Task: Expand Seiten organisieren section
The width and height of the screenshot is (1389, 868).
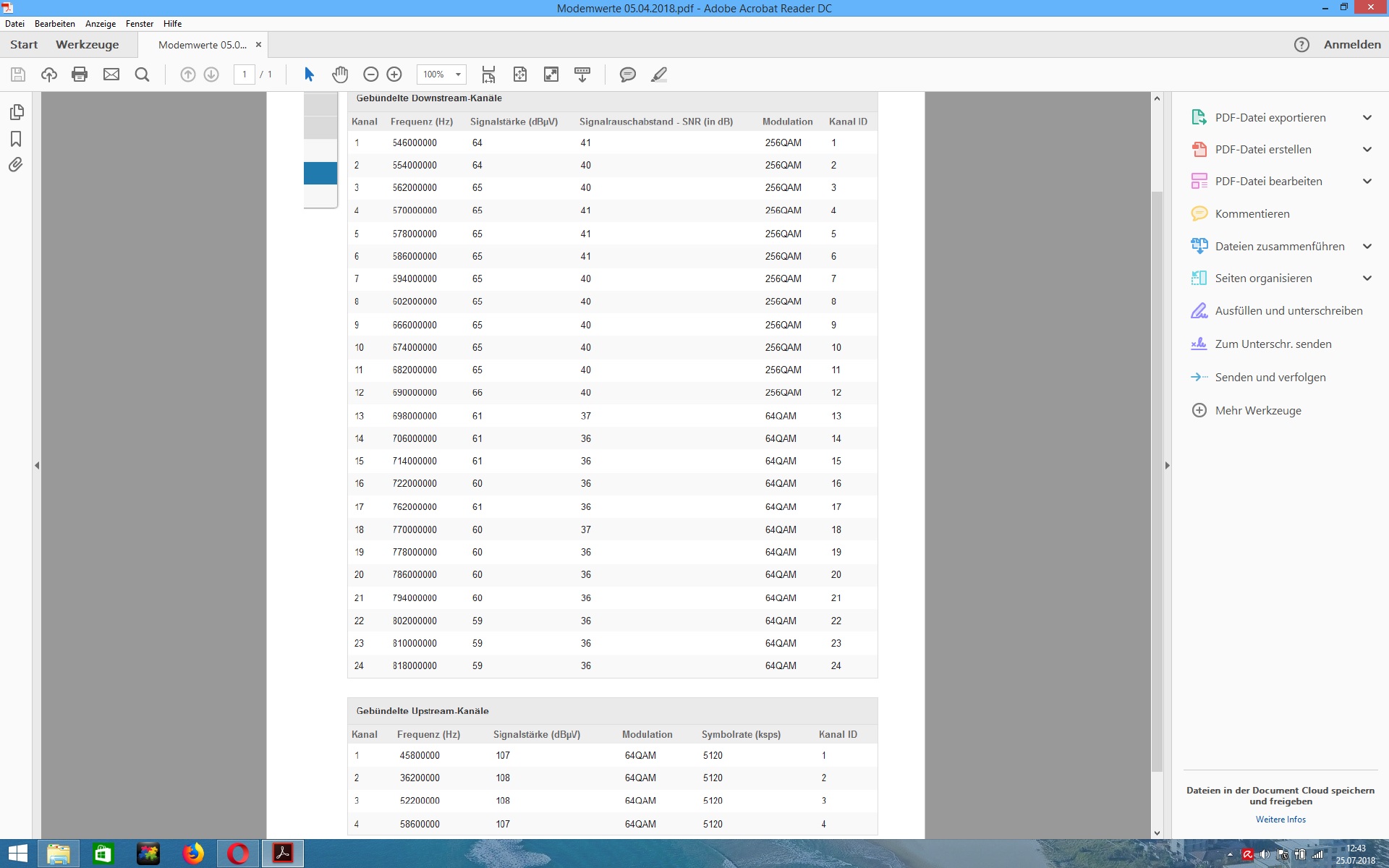Action: pyautogui.click(x=1367, y=278)
